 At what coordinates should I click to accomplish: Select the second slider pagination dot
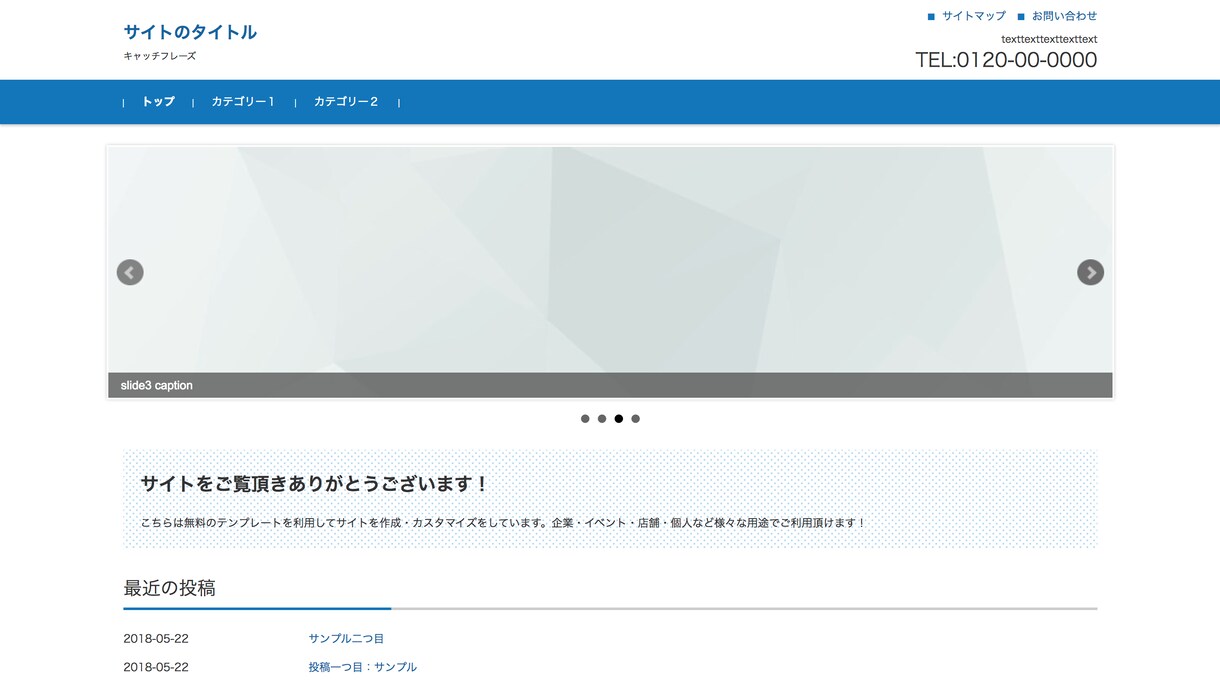602,419
